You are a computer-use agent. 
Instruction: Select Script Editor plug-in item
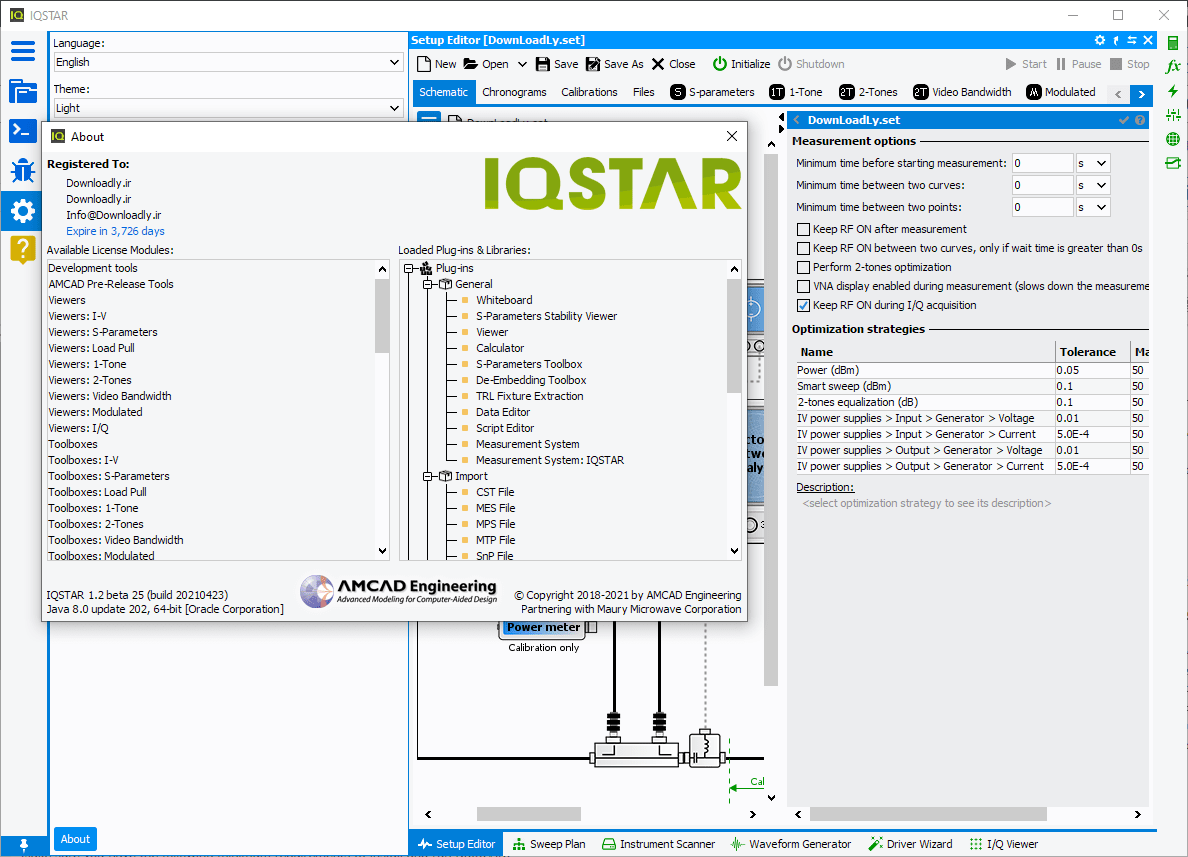coord(505,428)
